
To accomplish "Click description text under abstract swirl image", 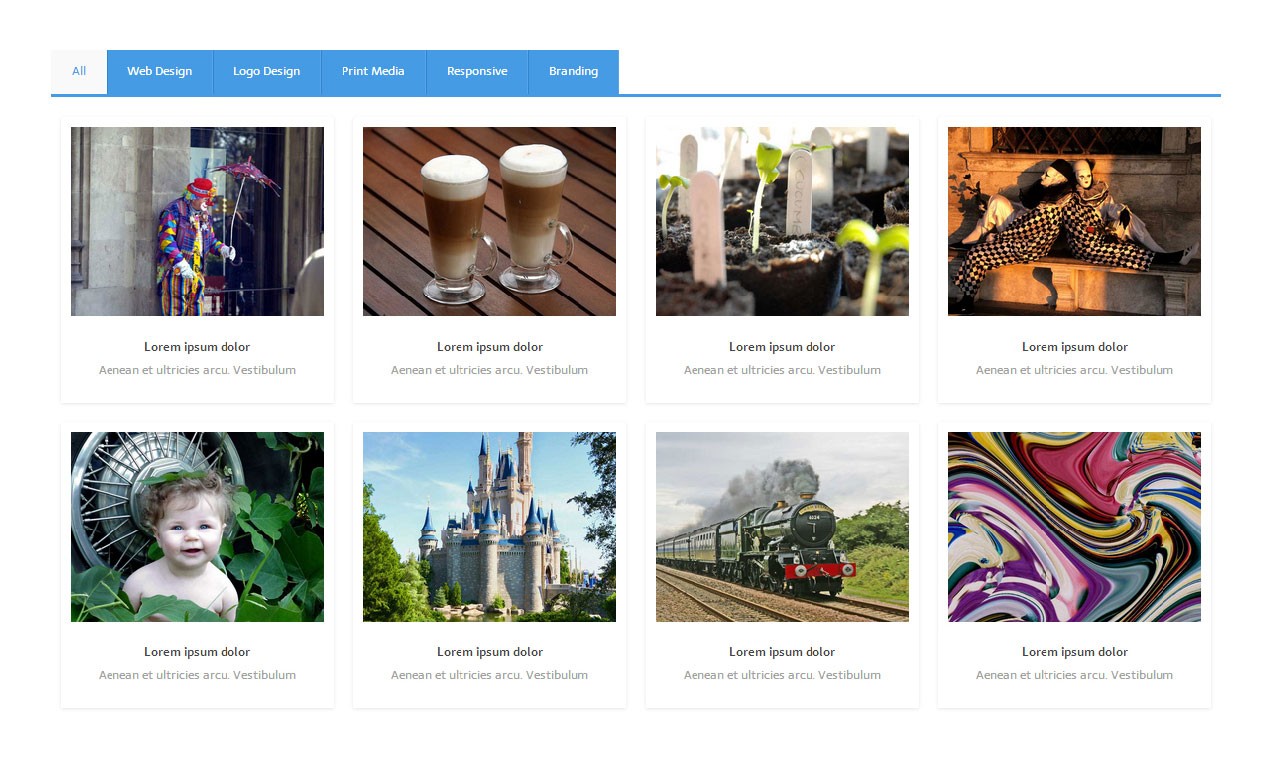I will (1074, 675).
